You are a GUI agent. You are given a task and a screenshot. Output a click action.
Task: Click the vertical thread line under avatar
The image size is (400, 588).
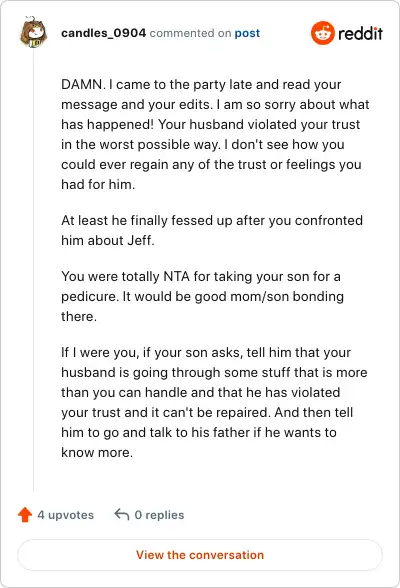point(34,270)
